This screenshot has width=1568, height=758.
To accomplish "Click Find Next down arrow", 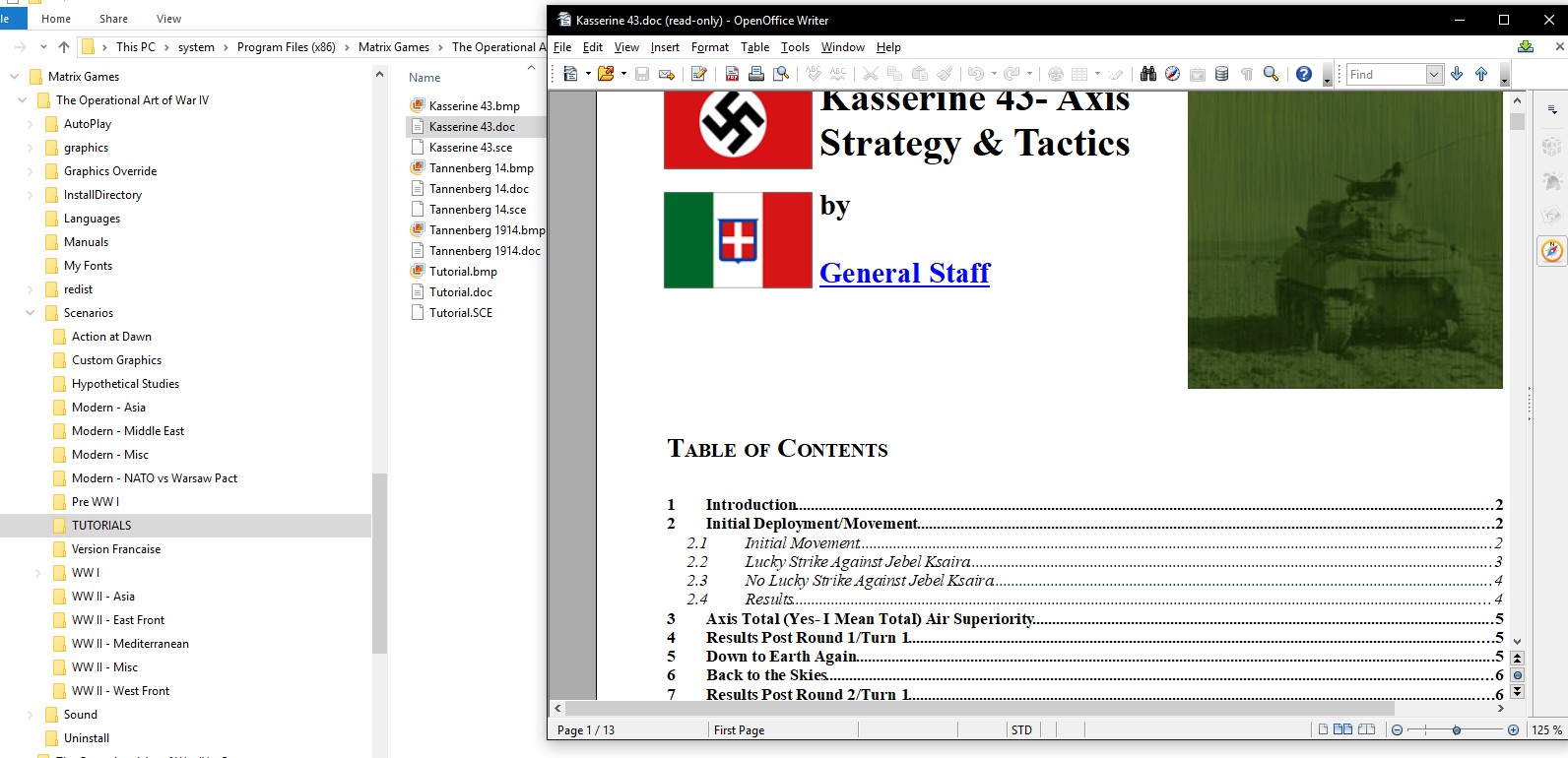I will (x=1457, y=74).
